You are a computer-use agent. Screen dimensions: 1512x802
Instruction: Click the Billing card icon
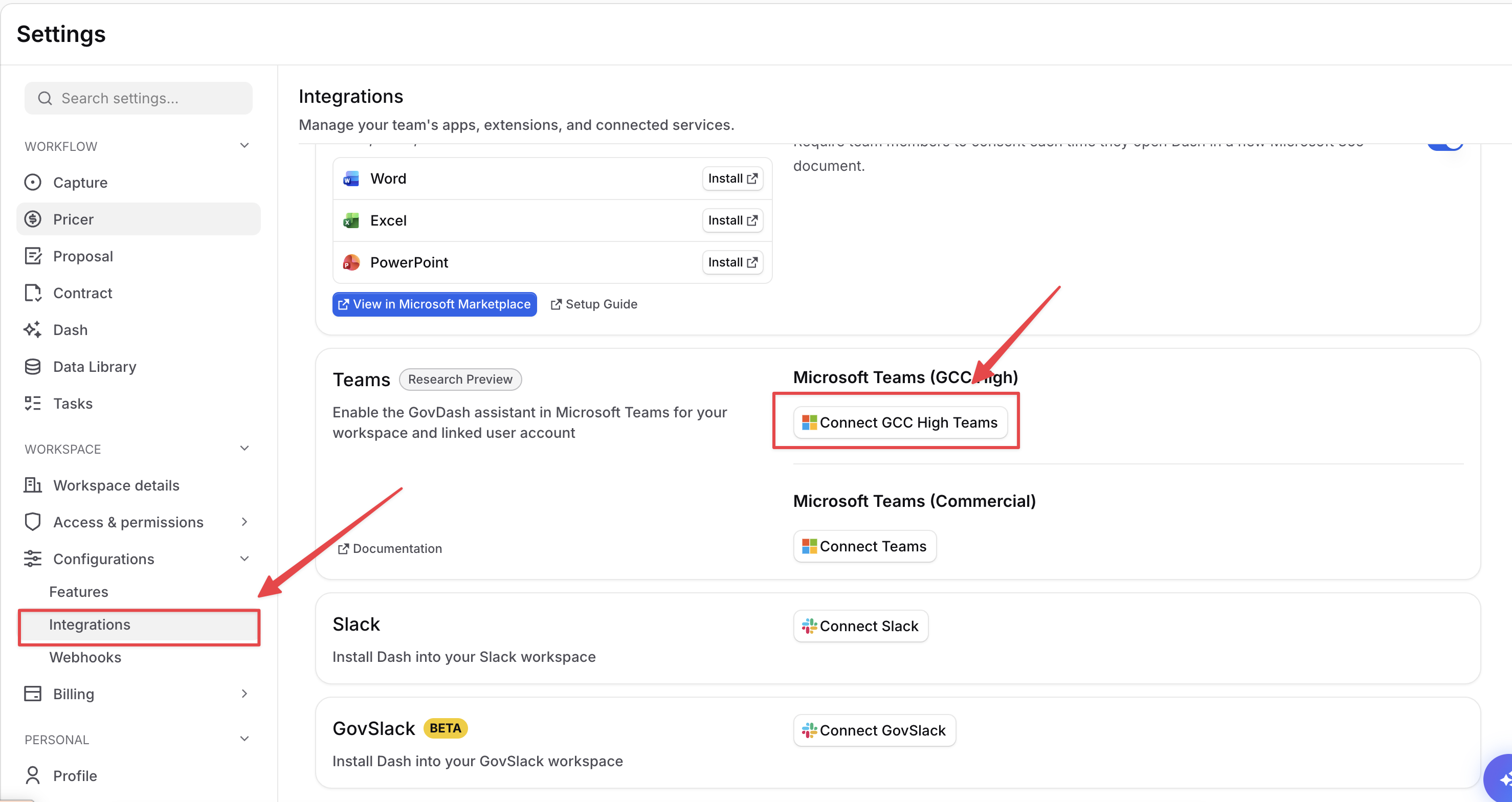(x=33, y=694)
